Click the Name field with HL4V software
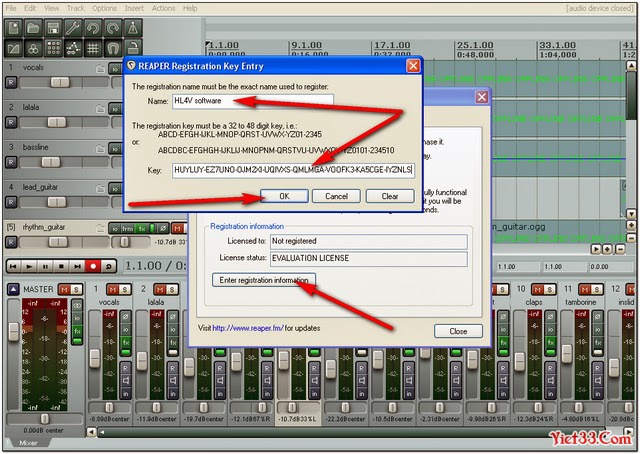Screen dimensions: 640x454 coord(253,101)
